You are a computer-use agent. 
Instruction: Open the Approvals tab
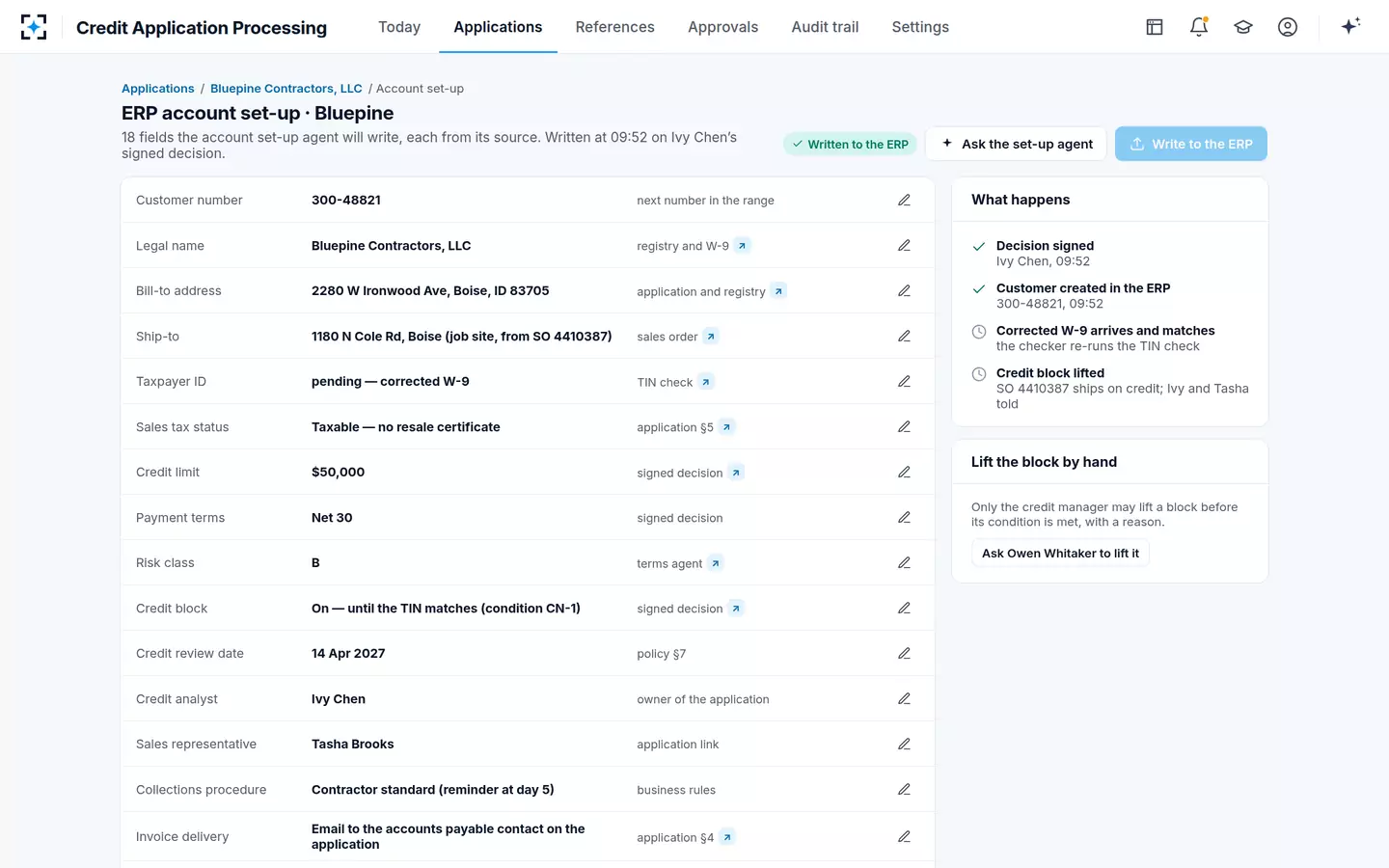(722, 27)
